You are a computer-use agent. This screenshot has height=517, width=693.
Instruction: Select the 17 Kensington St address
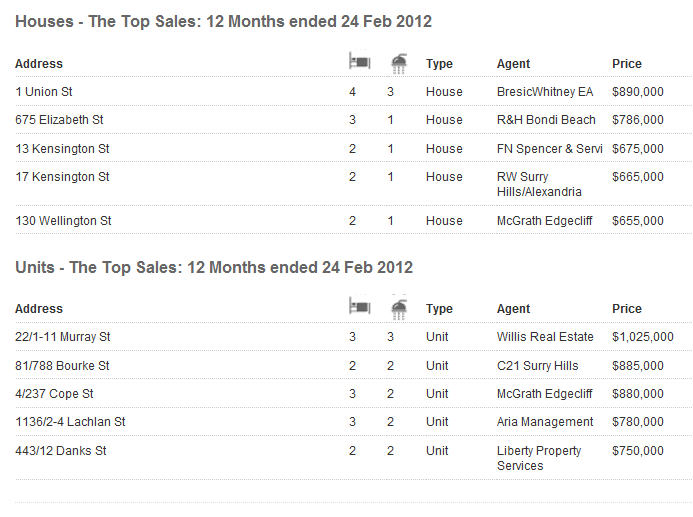[62, 177]
